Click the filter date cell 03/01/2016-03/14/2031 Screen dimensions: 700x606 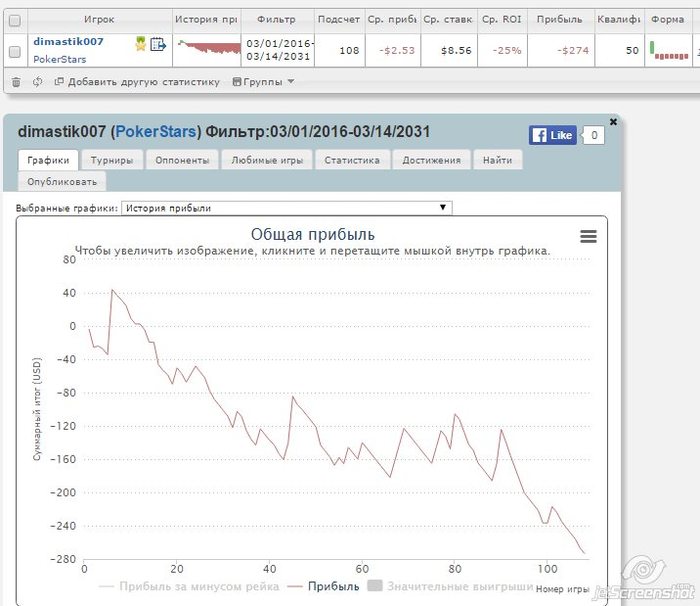[x=278, y=50]
